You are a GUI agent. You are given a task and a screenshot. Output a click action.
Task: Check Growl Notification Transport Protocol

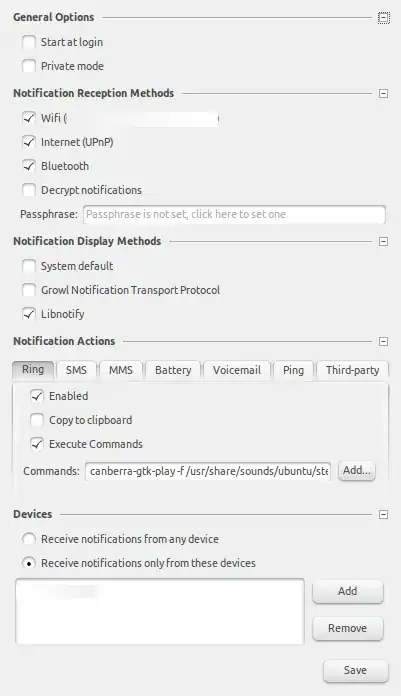pos(29,290)
